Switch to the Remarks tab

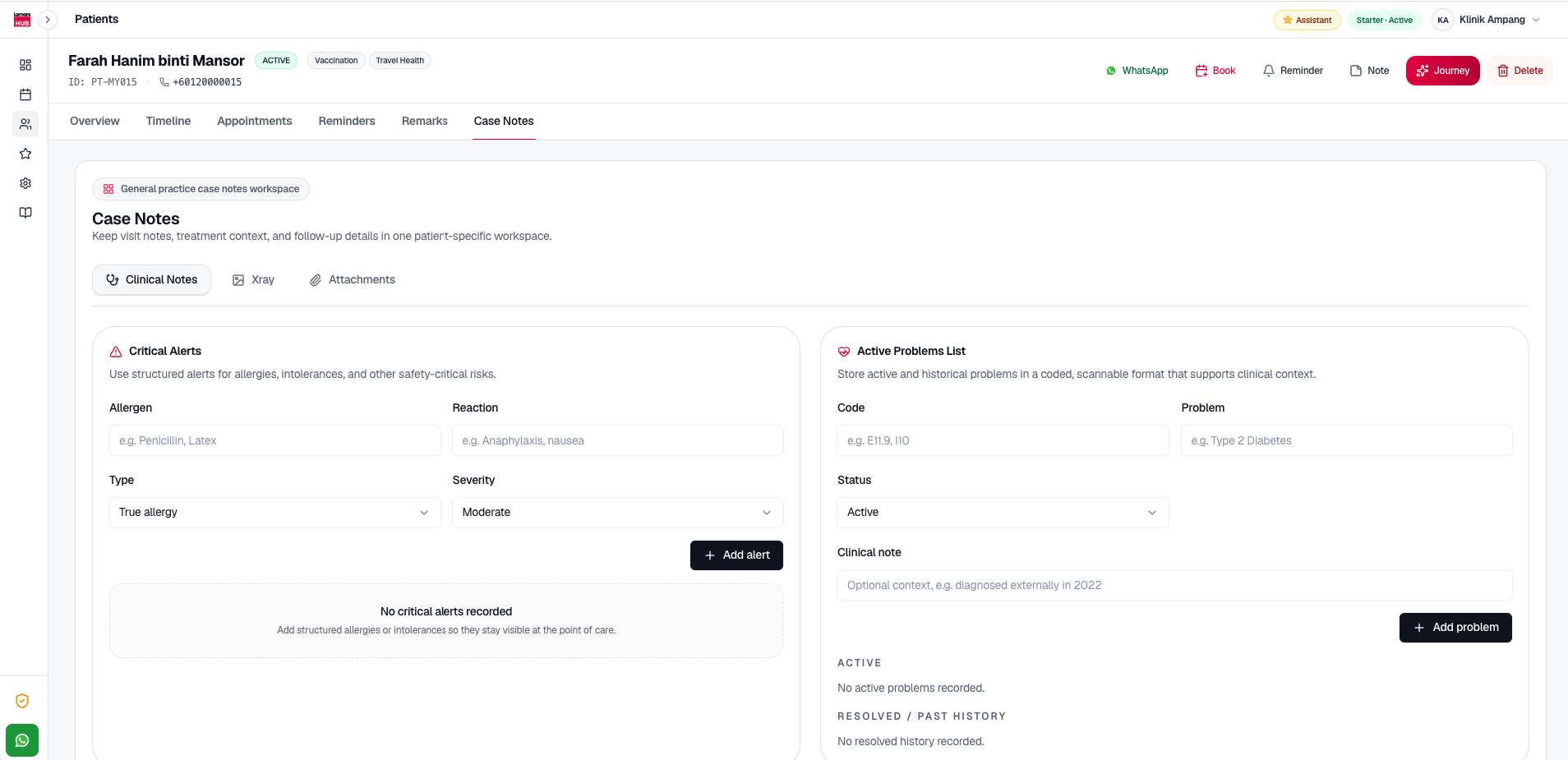point(425,121)
